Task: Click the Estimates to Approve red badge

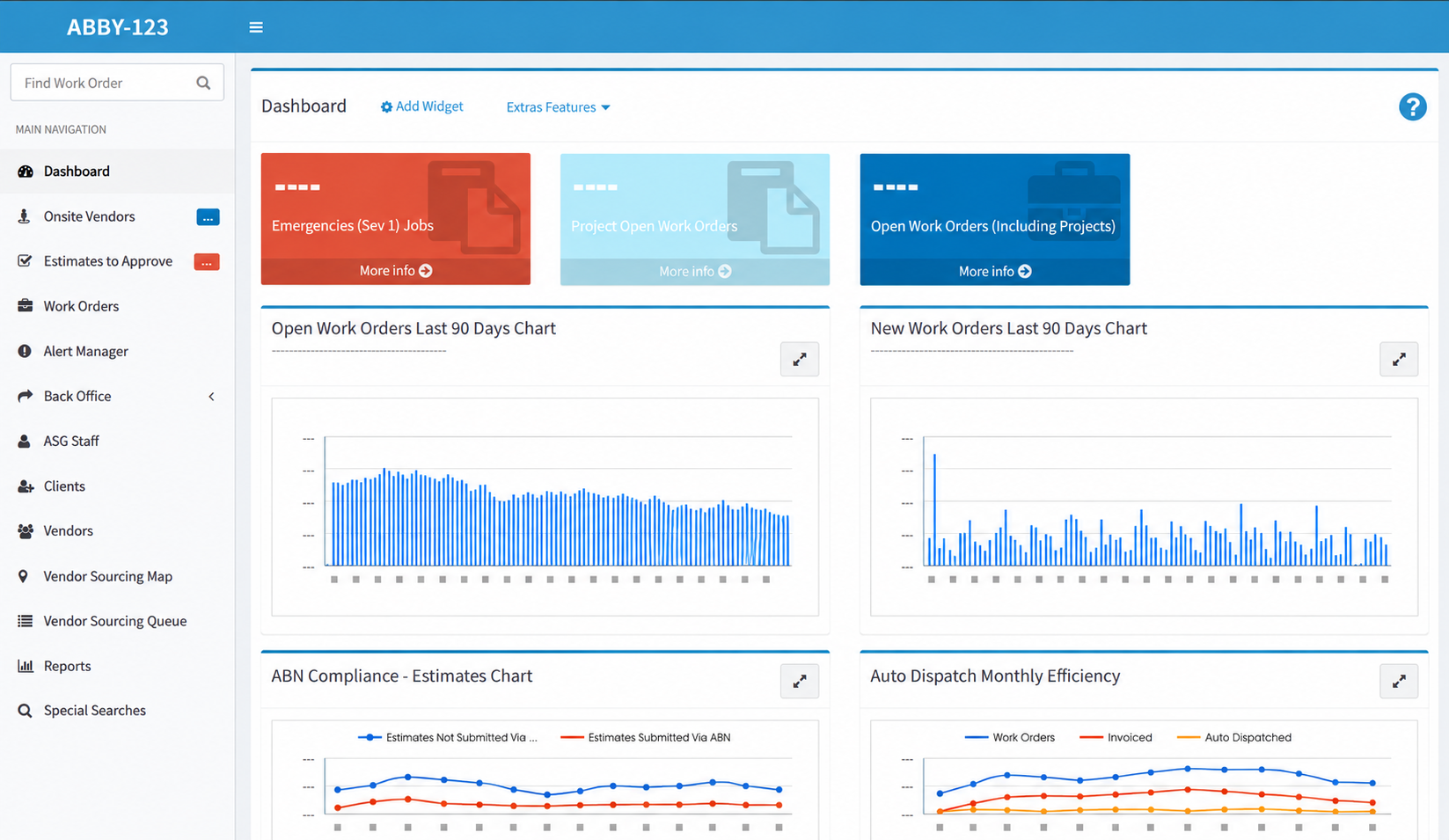Action: pyautogui.click(x=207, y=262)
